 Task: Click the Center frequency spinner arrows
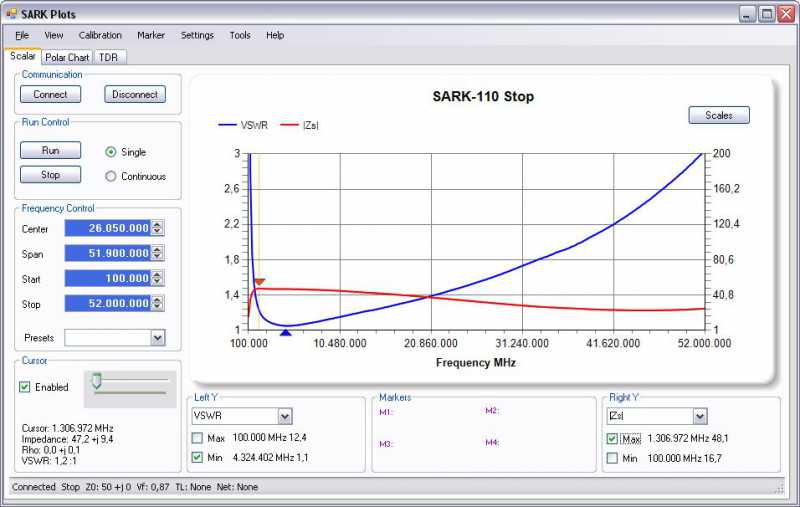tap(158, 228)
